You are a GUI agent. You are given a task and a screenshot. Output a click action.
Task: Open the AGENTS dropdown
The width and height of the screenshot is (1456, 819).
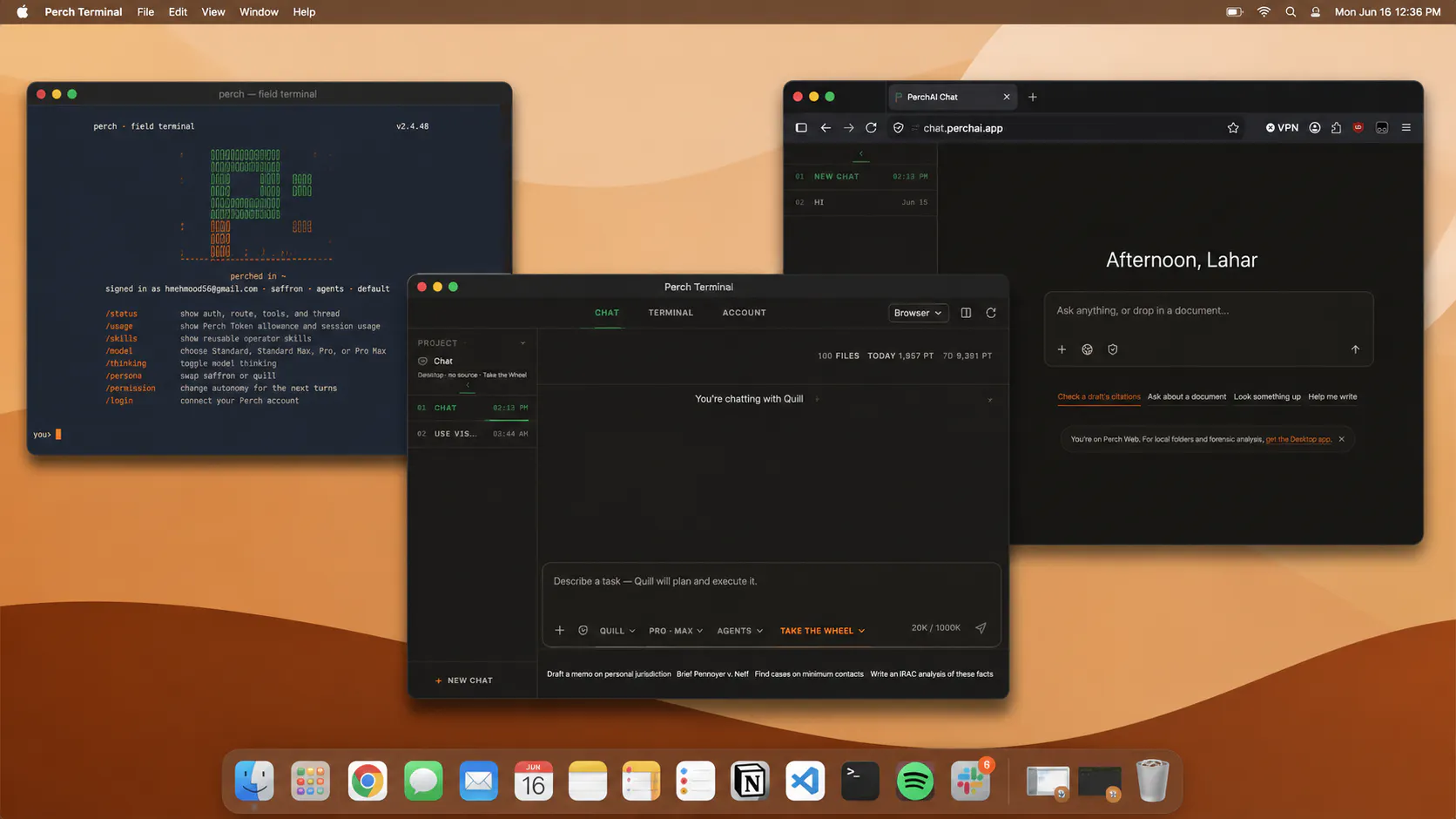click(740, 631)
